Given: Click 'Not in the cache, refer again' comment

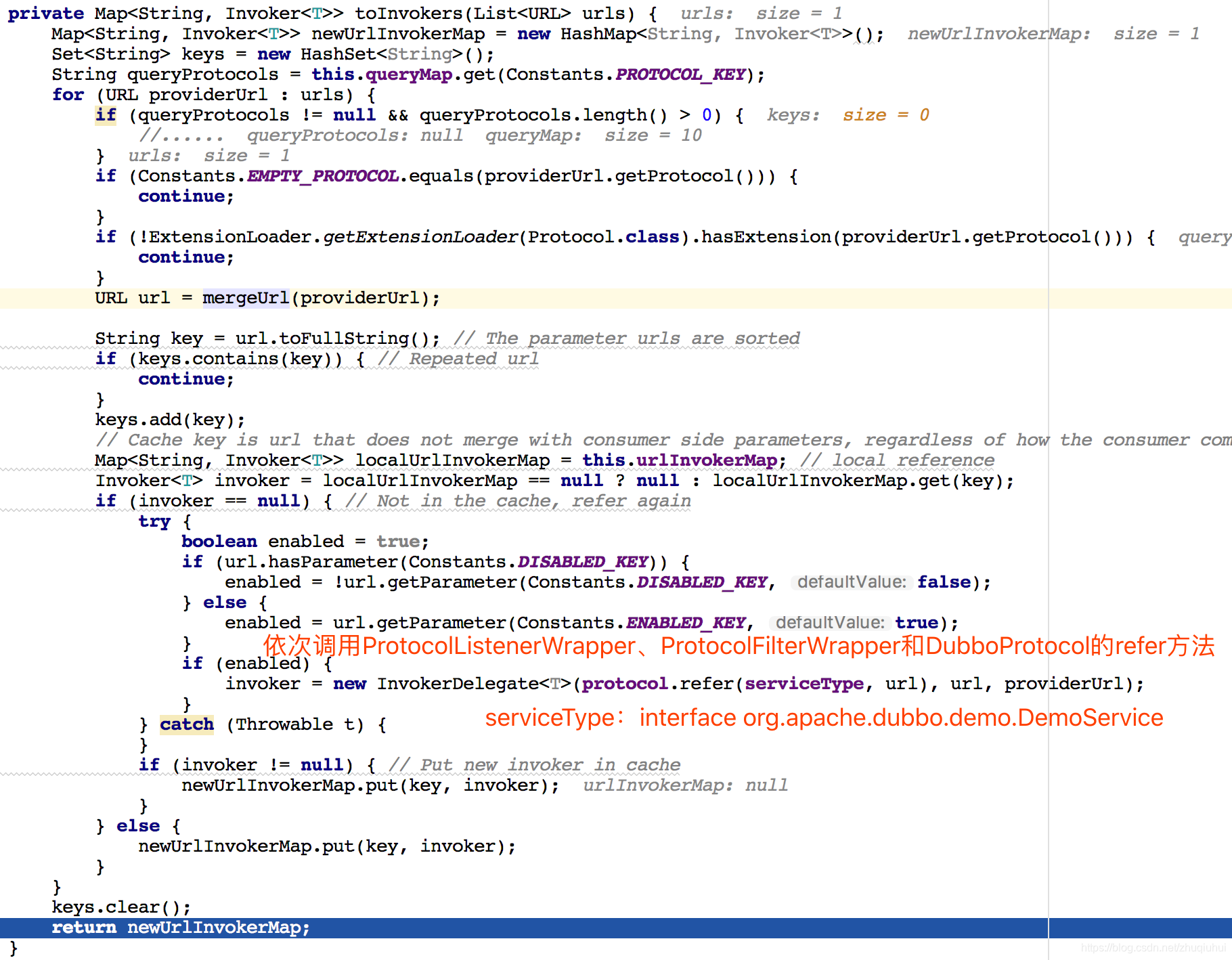Looking at the screenshot, I should [519, 501].
